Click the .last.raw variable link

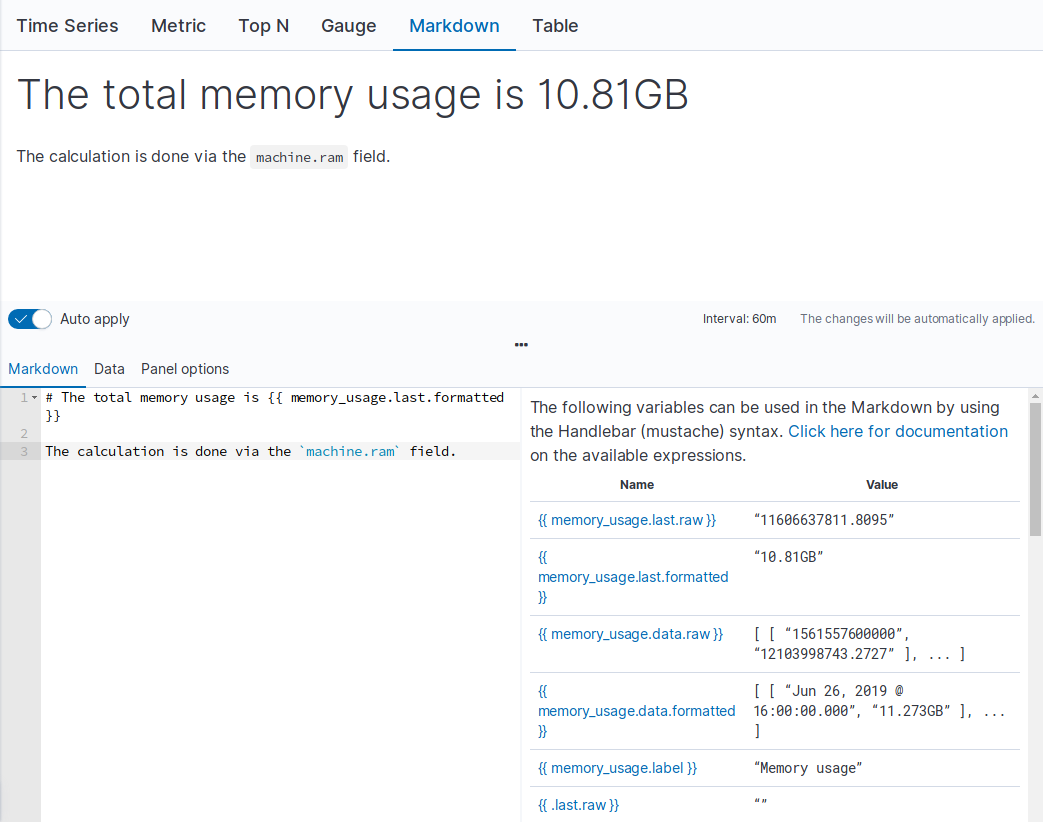[577, 804]
